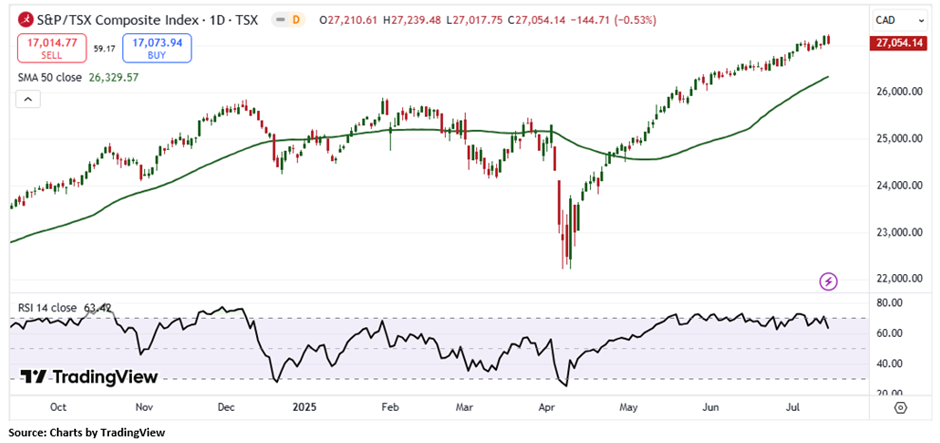Screen dimensions: 940x443
Task: Click the 2025 label on time axis
Action: click(x=303, y=408)
